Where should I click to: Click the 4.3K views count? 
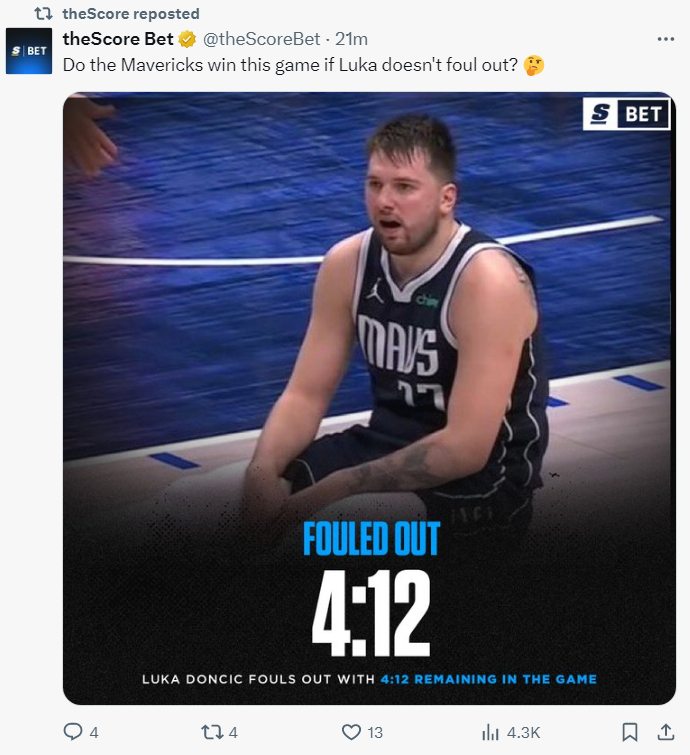coord(523,733)
